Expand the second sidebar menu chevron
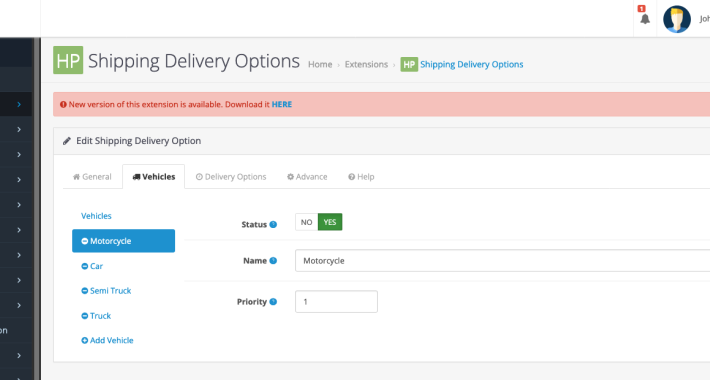The width and height of the screenshot is (710, 380). coord(19,130)
